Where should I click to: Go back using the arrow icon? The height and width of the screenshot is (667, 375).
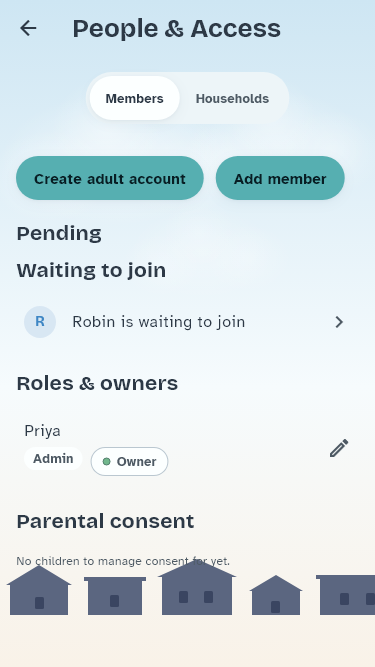(x=28, y=29)
